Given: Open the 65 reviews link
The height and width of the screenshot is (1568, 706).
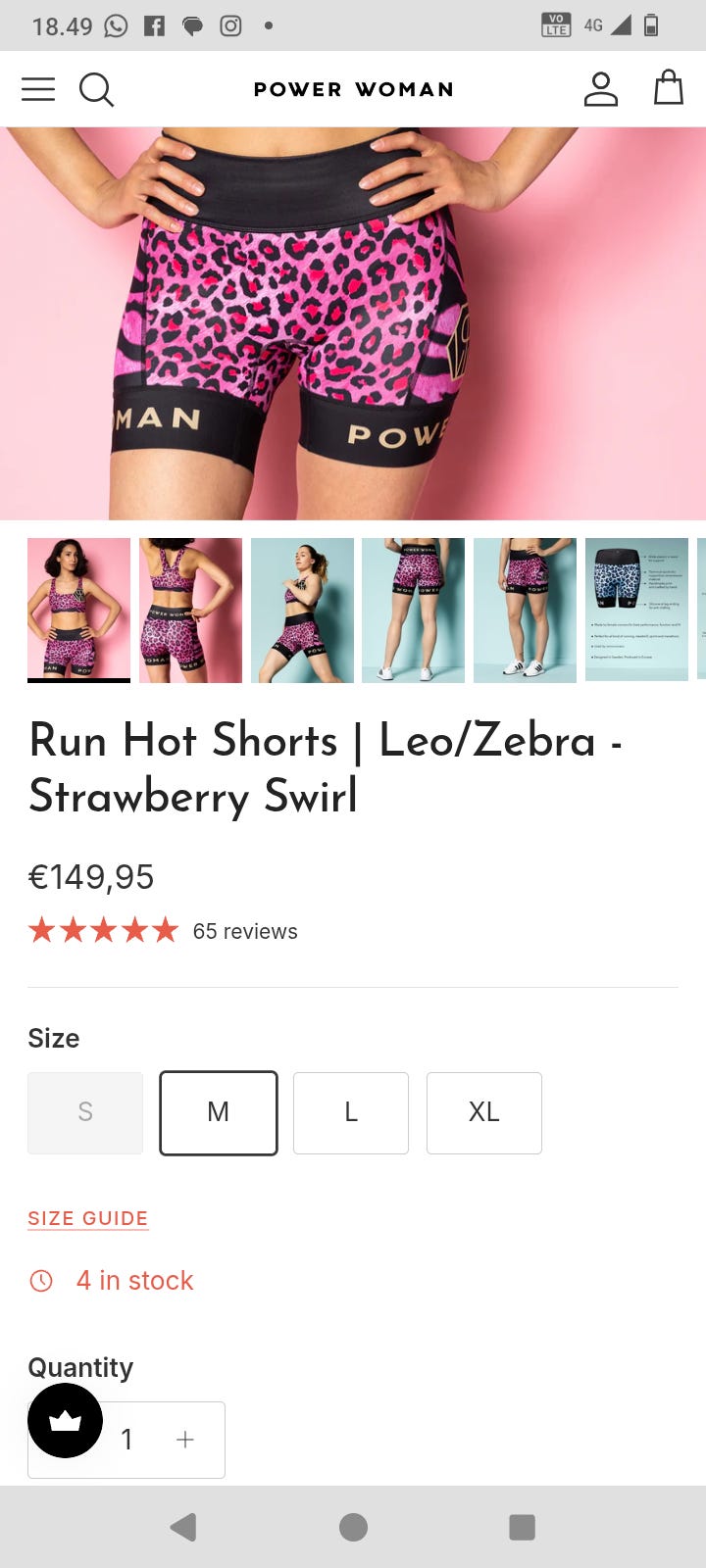Looking at the screenshot, I should [245, 931].
